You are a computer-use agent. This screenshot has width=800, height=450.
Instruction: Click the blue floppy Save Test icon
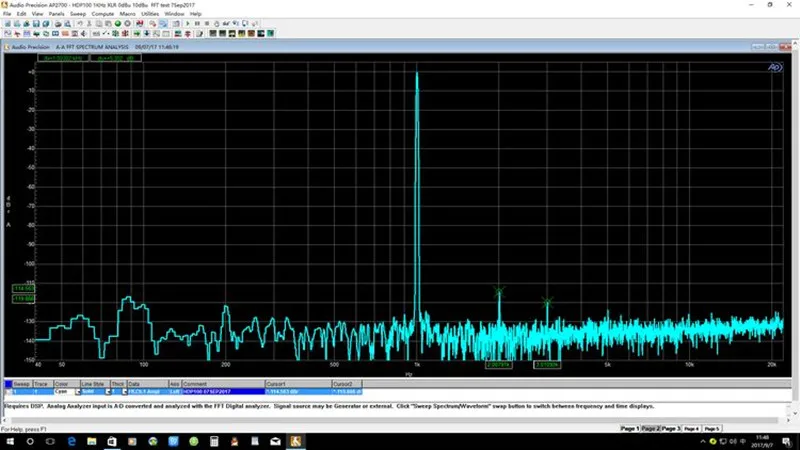(36, 23)
